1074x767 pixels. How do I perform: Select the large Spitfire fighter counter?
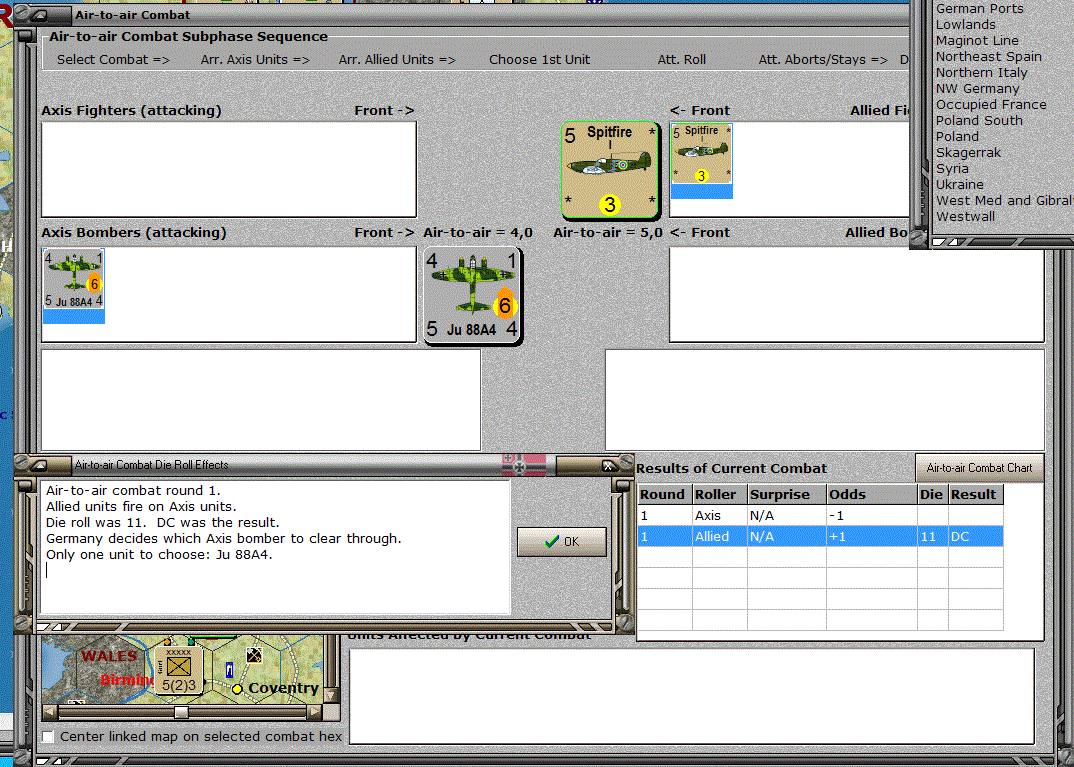610,170
